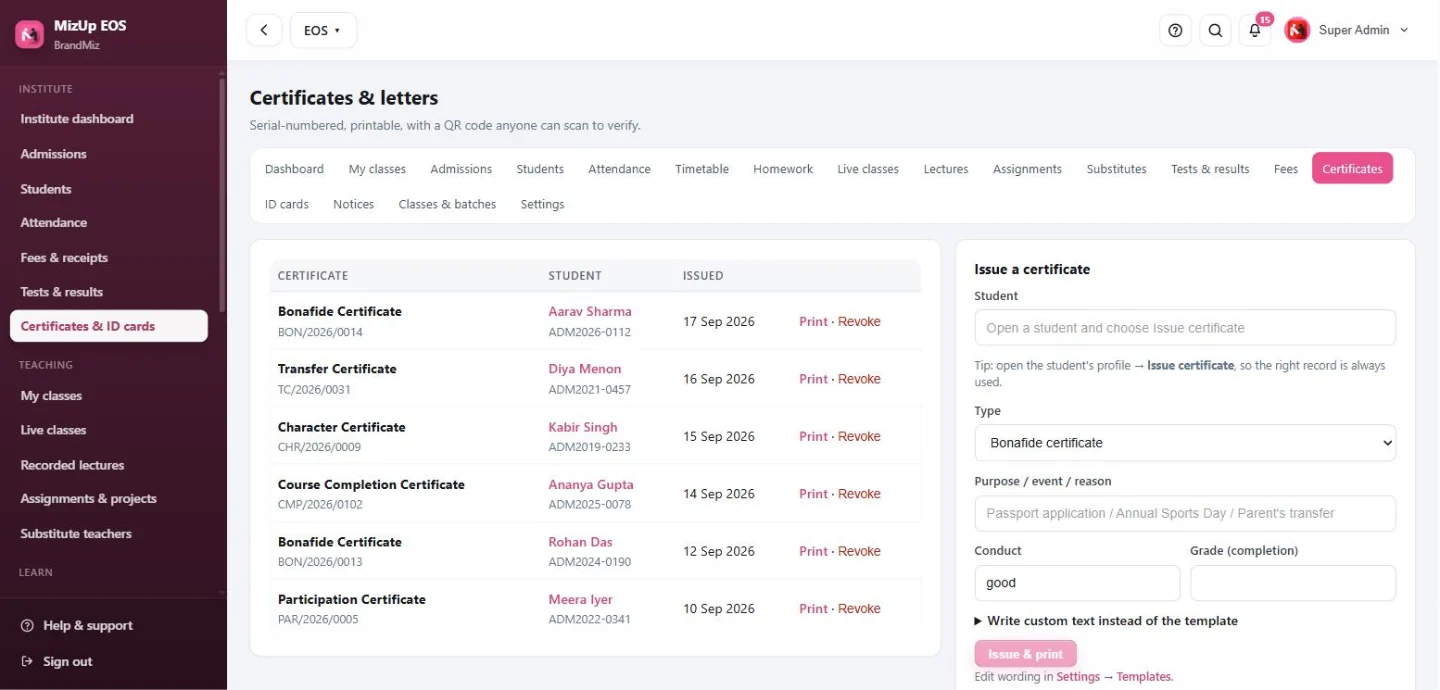The image size is (1440, 690).
Task: Open Fees & receipts in sidebar
Action: [109, 258]
